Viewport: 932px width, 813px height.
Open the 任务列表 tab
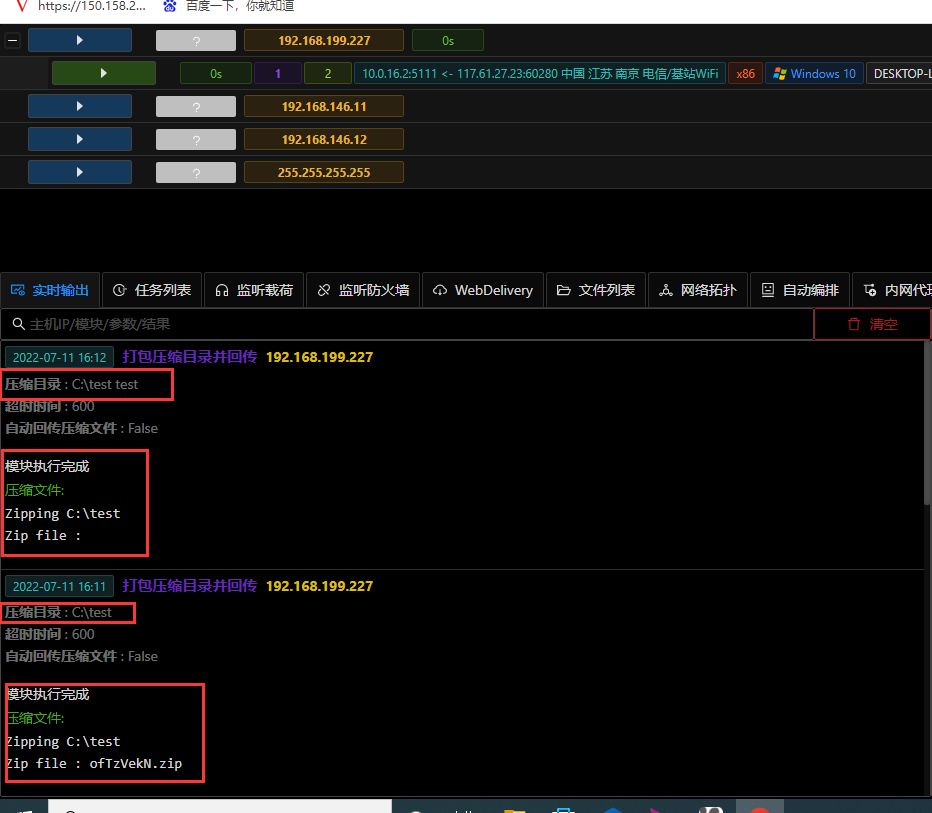152,290
